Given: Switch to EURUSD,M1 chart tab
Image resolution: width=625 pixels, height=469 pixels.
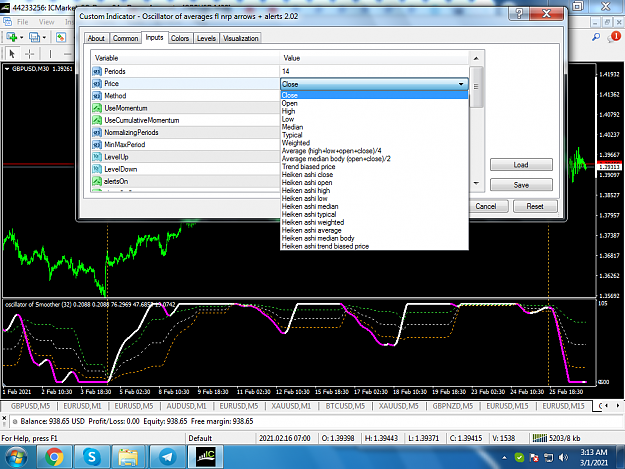Looking at the screenshot, I should tap(82, 406).
